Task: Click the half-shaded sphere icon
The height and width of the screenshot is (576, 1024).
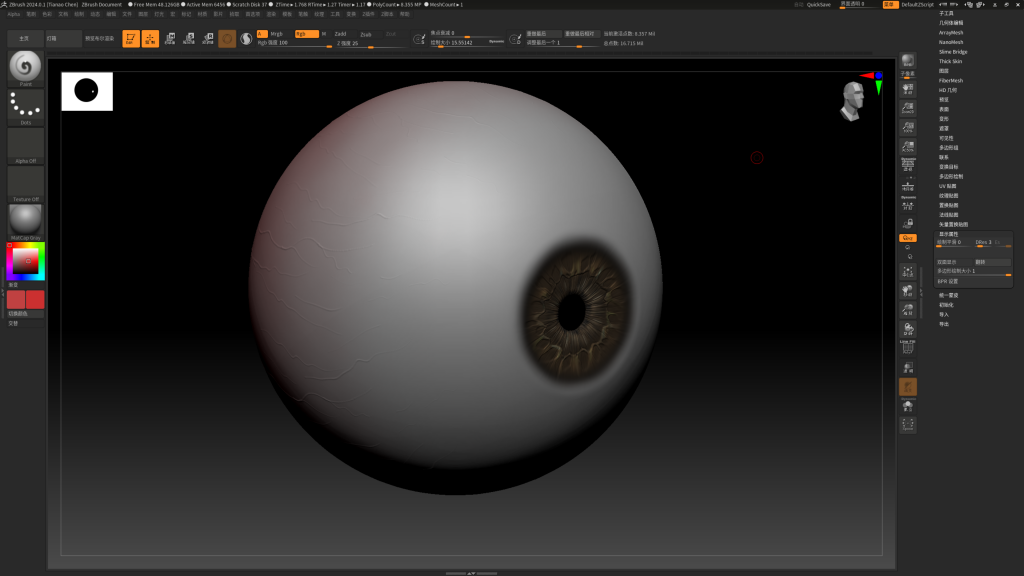Action: (246, 39)
